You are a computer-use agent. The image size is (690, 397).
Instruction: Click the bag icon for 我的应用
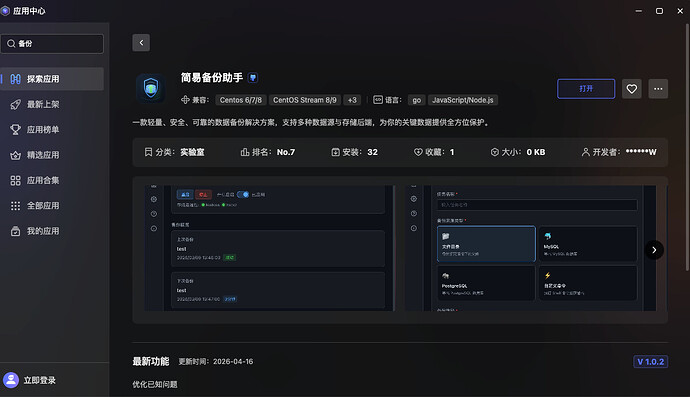(x=15, y=231)
